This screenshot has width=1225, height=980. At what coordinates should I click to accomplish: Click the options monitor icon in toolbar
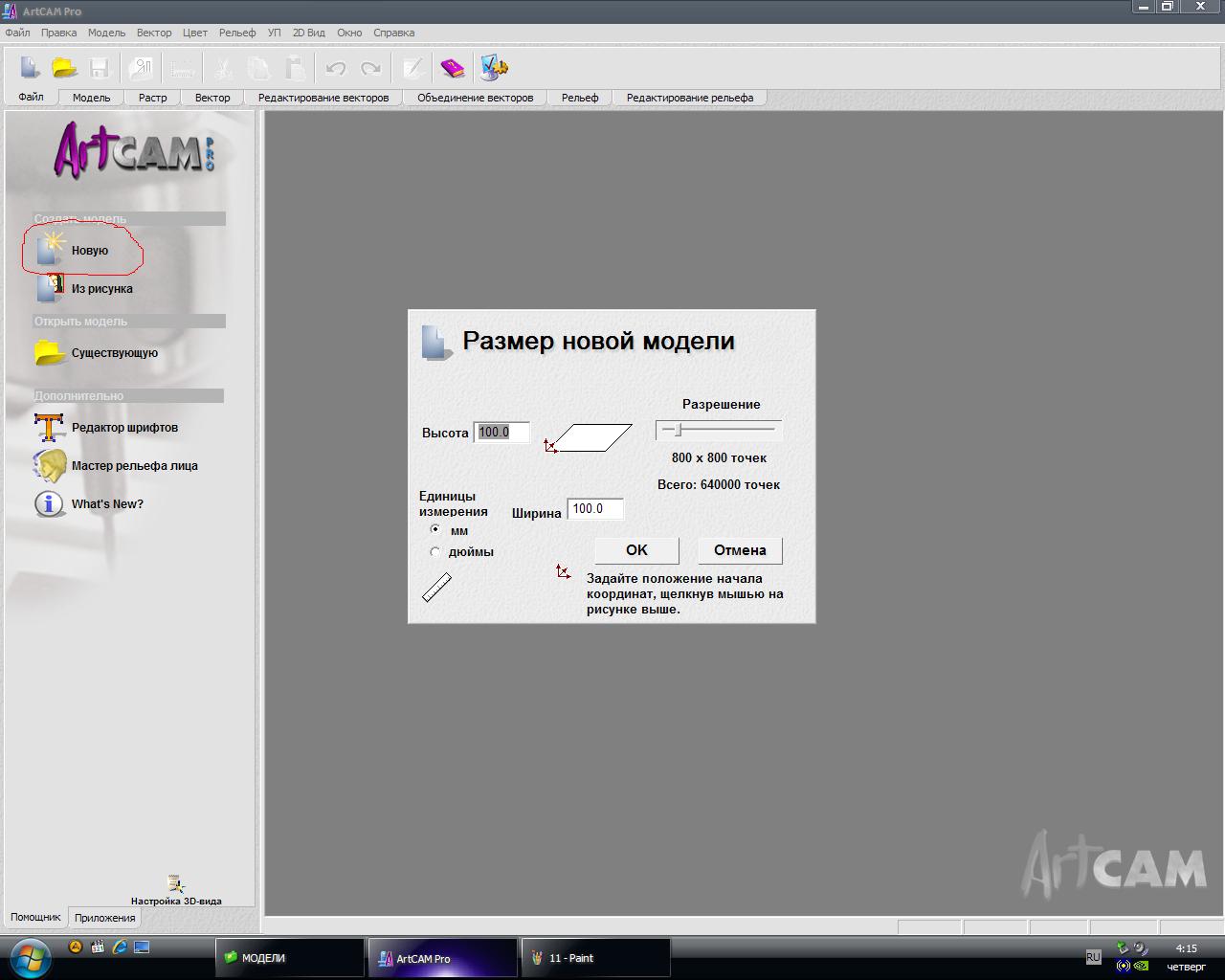pos(494,68)
